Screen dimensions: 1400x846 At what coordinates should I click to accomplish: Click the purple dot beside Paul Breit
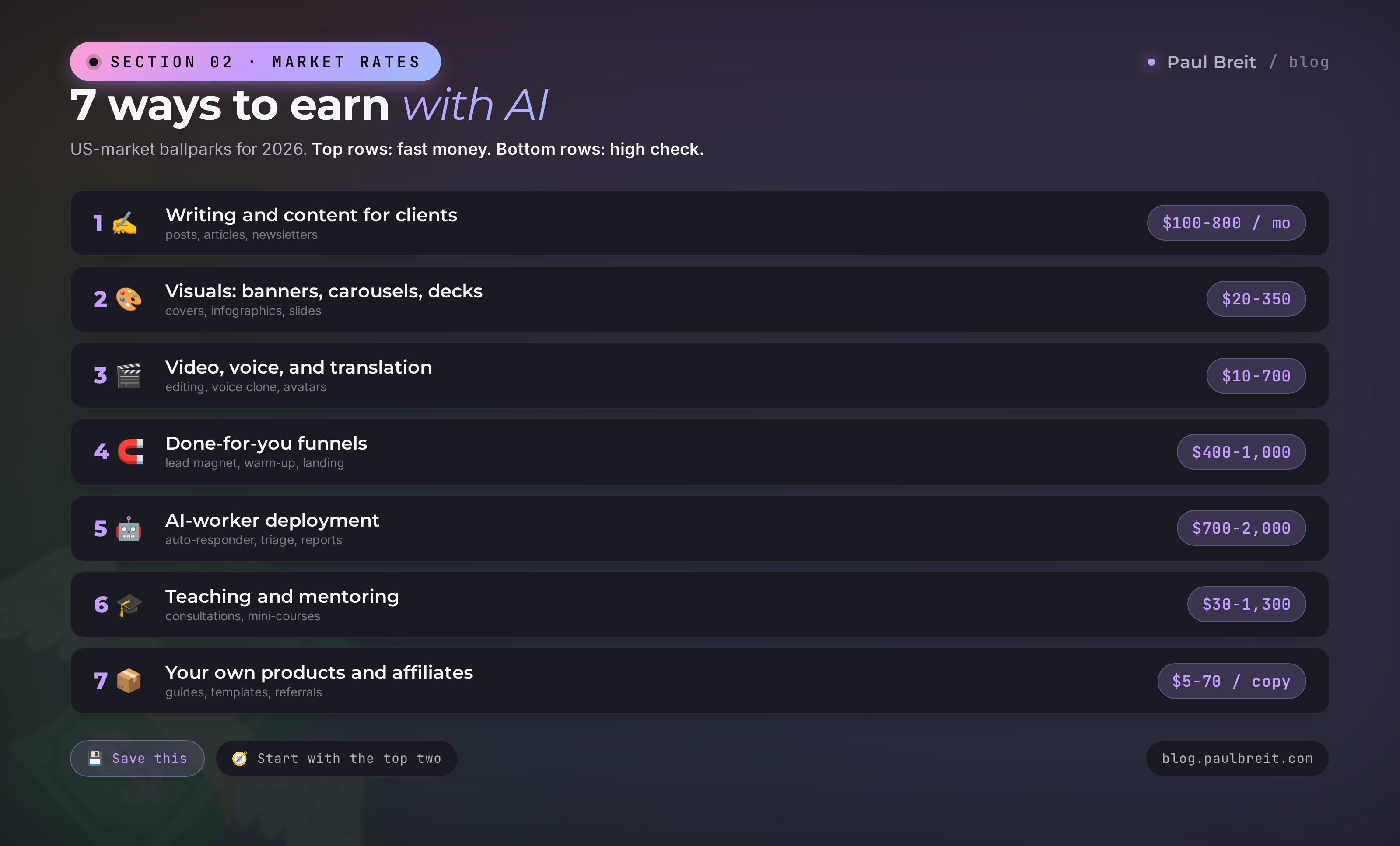1151,62
